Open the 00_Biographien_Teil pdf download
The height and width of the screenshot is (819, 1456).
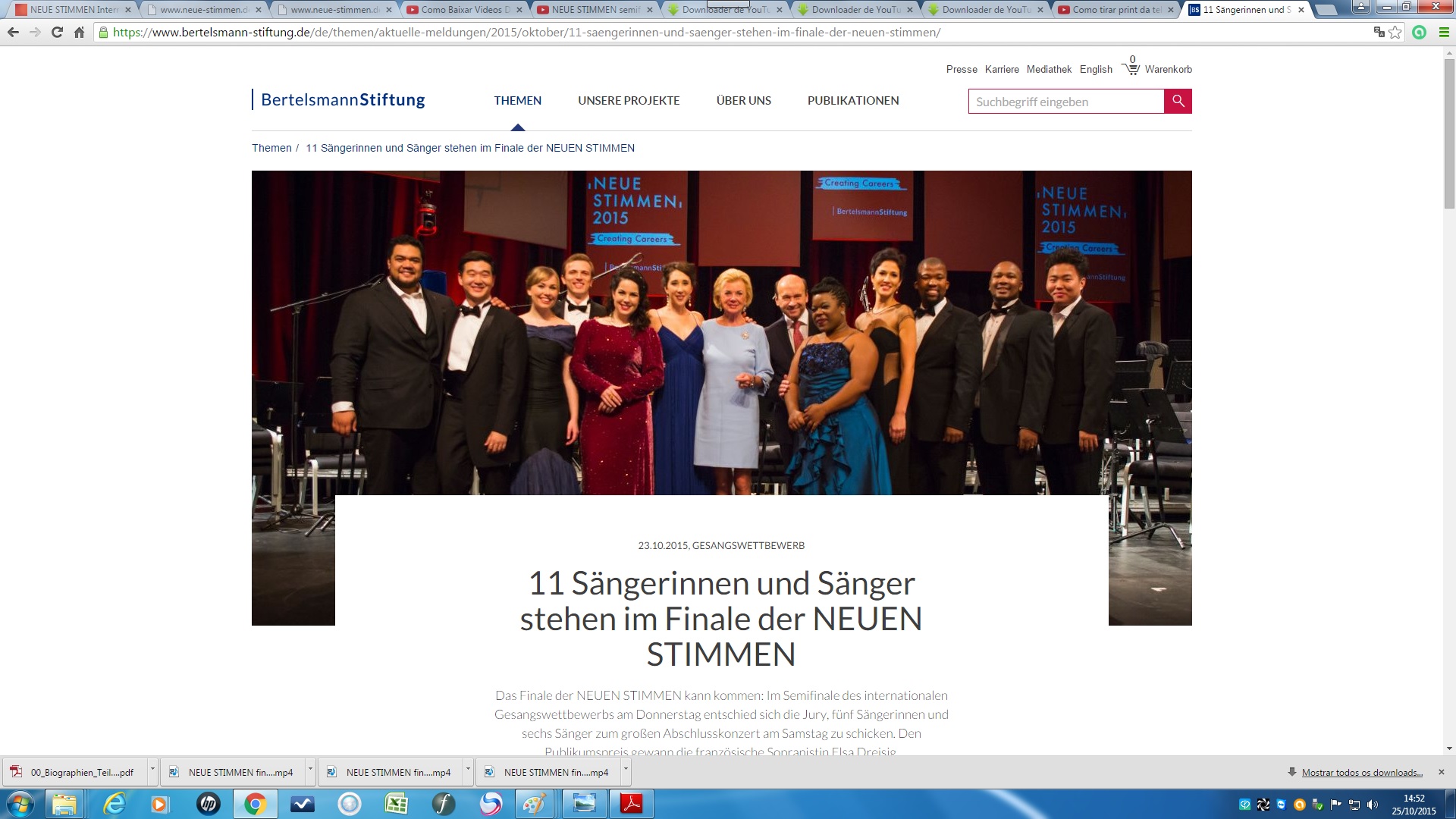[75, 772]
